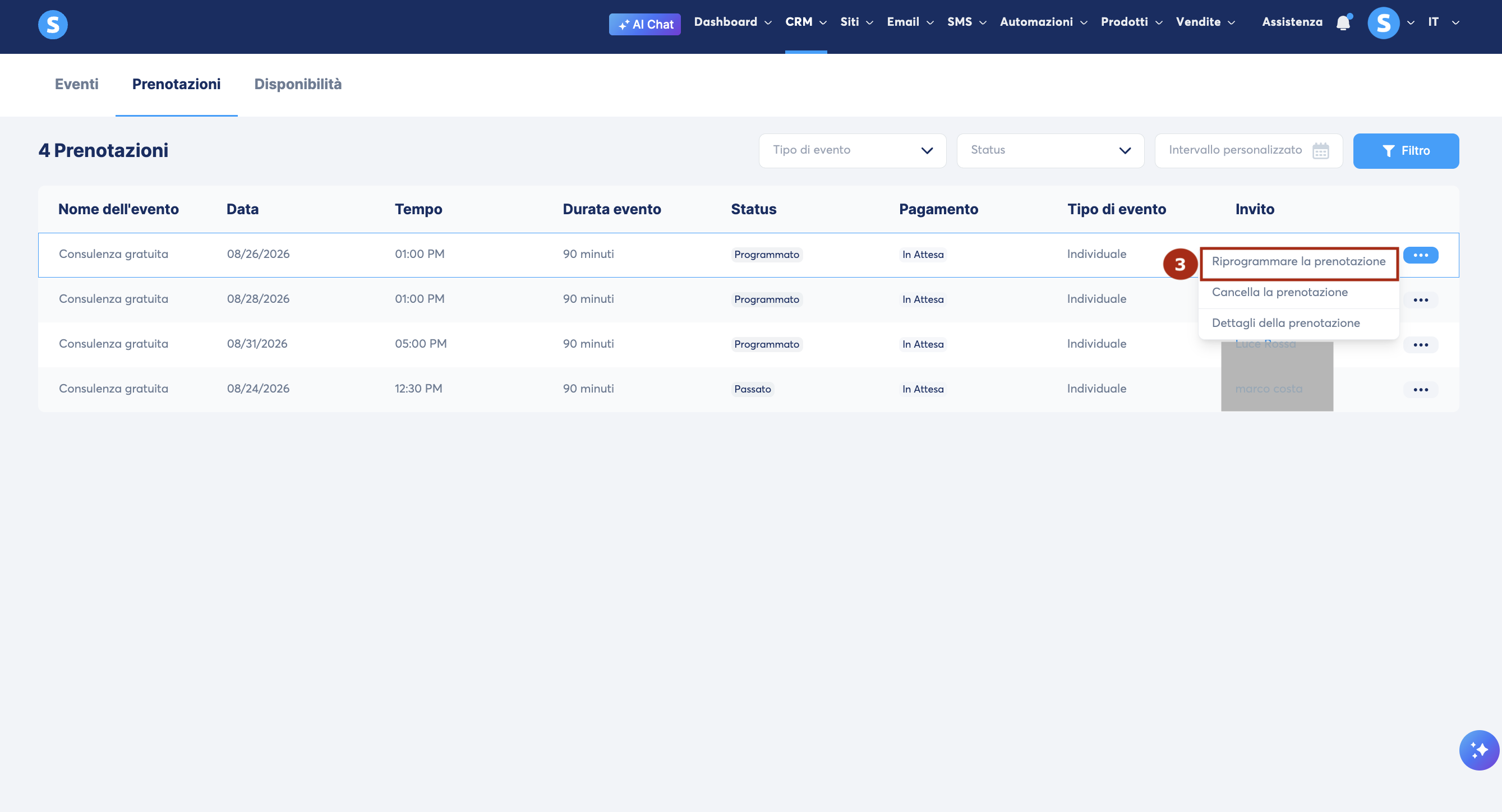Expand the Automazioni menu

point(1044,22)
